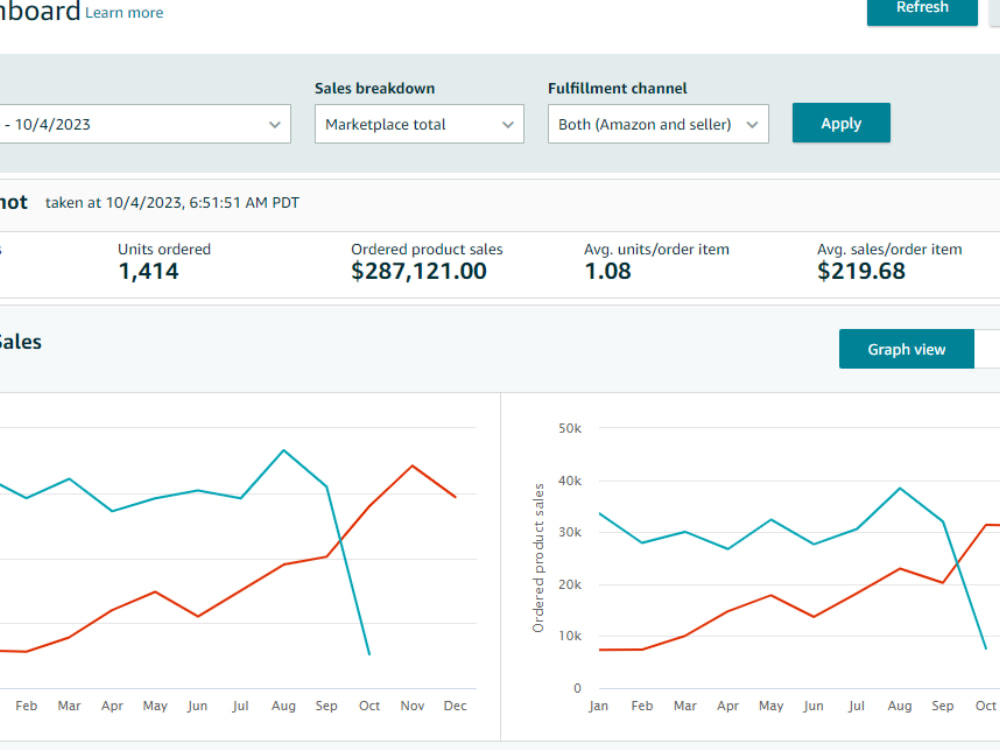Select the Ordered product sales value $287,121.00
This screenshot has width=1000, height=750.
419,271
